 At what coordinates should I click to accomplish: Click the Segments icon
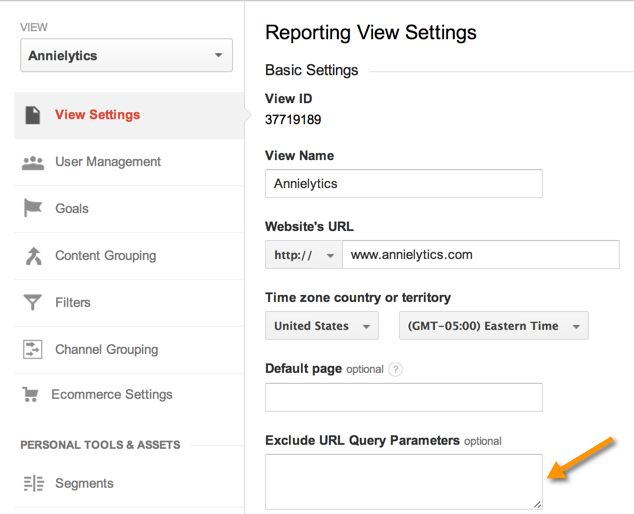point(34,483)
